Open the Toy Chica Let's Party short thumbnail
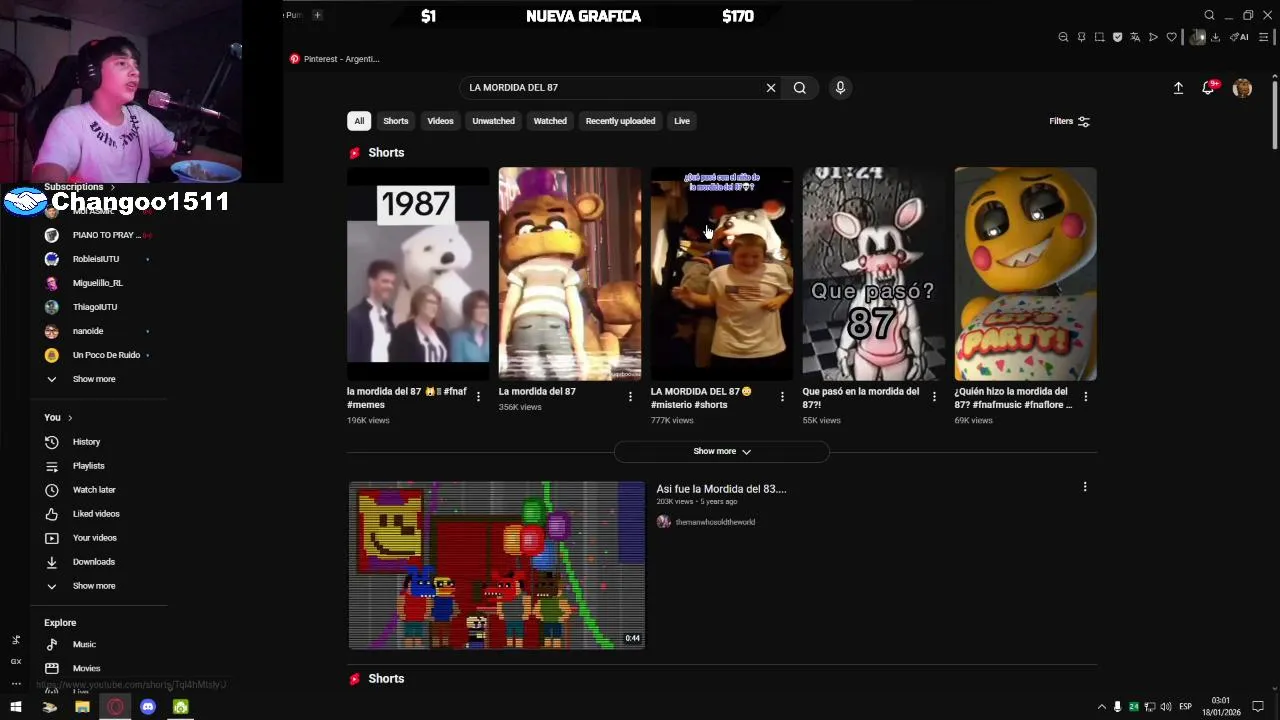1280x720 pixels. (x=1026, y=274)
